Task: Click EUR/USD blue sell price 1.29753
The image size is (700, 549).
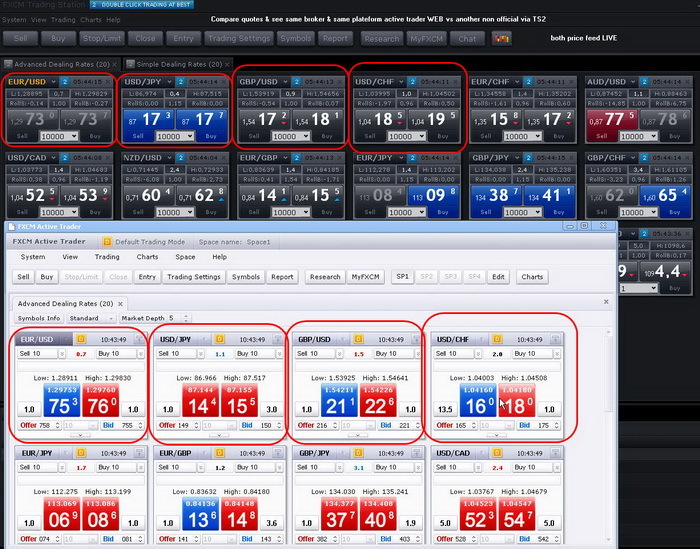Action: click(x=62, y=401)
